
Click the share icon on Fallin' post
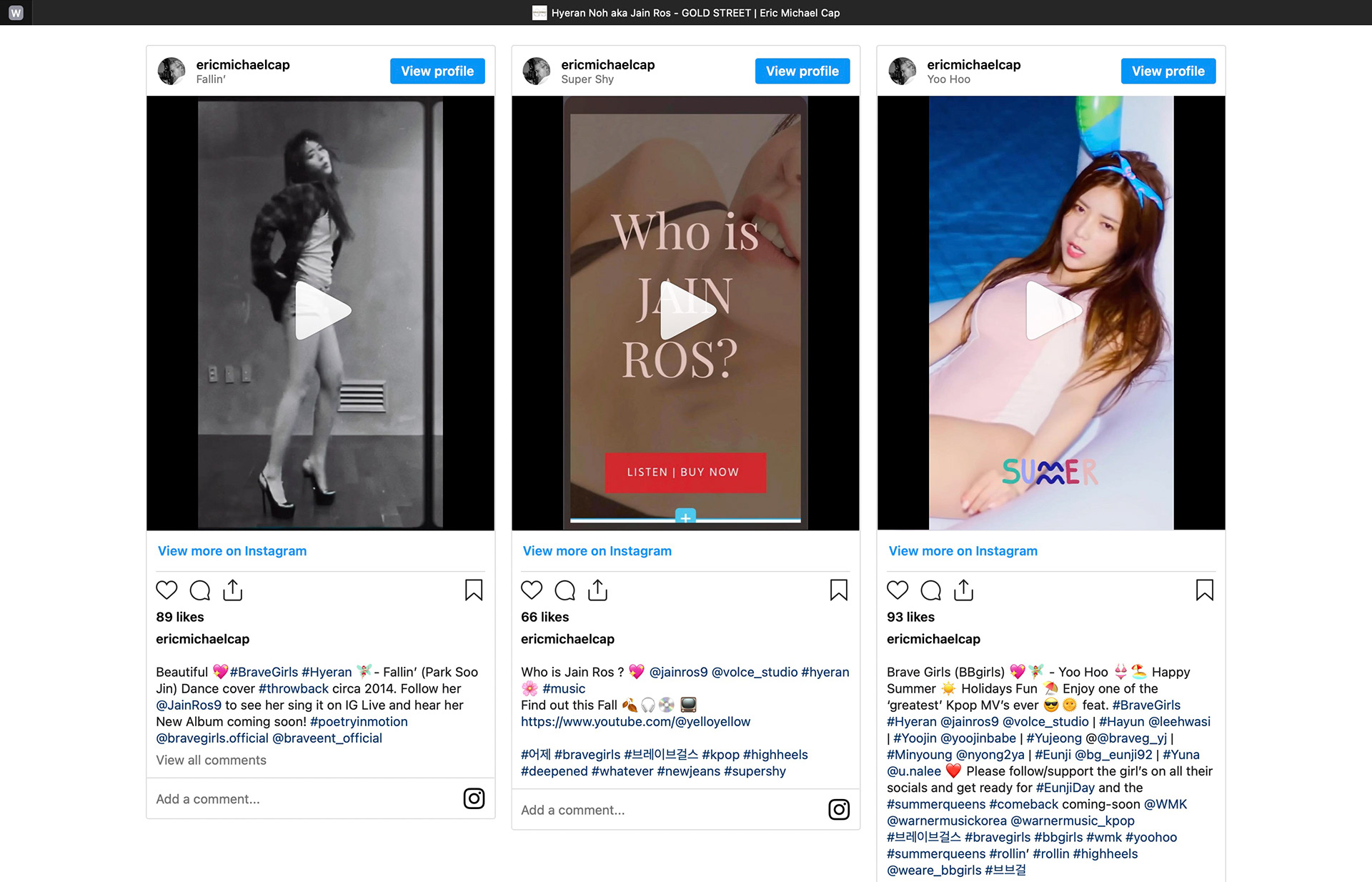coord(233,590)
